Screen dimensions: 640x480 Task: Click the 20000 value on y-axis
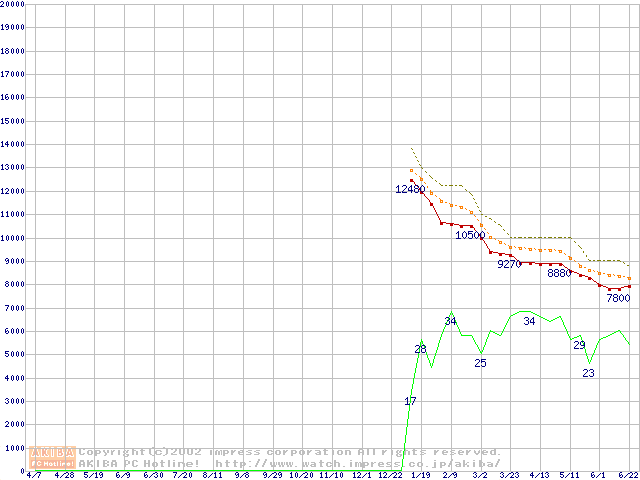tap(12, 4)
